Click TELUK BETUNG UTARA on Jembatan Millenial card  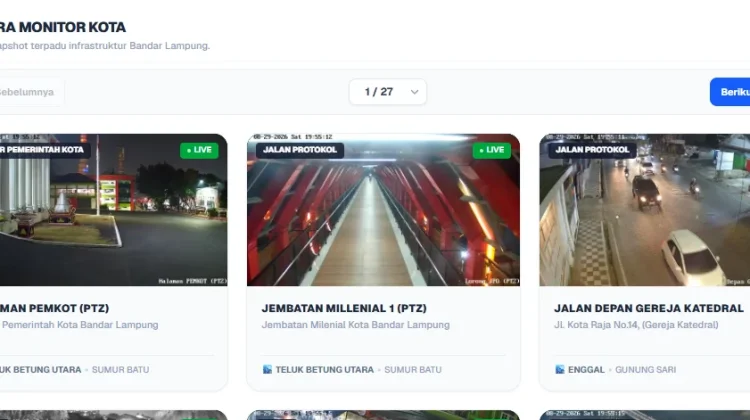click(x=324, y=370)
